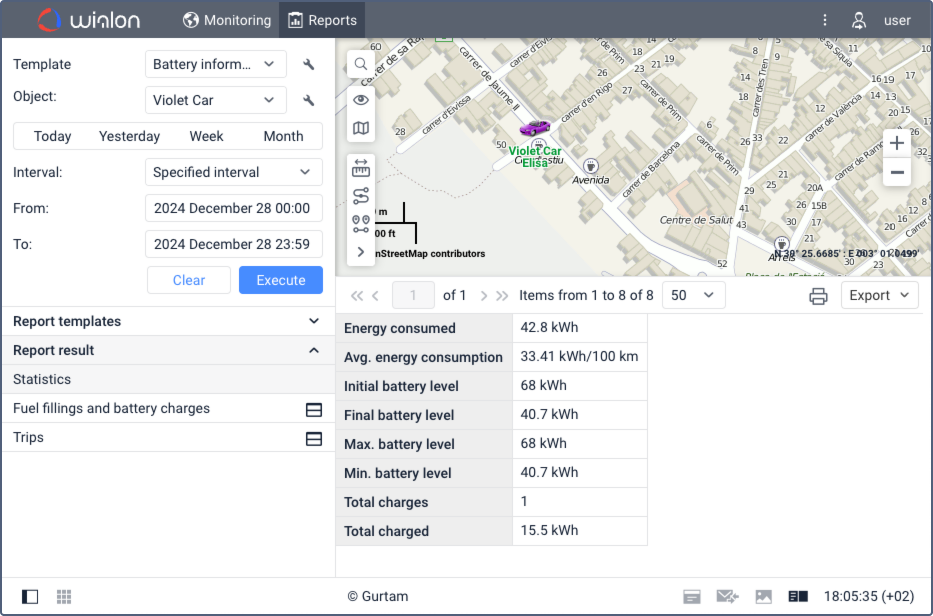Toggle visible layers eye icon on map
Screen dimensions: 933x616
pyautogui.click(x=361, y=99)
